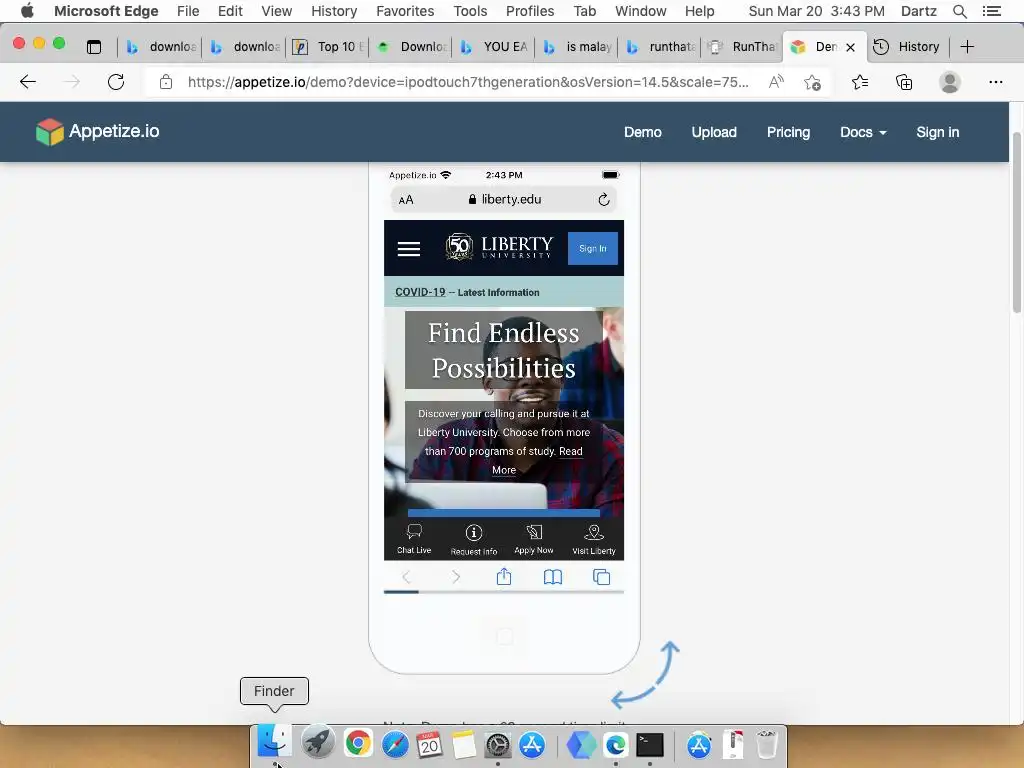Open Terminal from the Dock
1024x768 pixels.
pos(650,744)
